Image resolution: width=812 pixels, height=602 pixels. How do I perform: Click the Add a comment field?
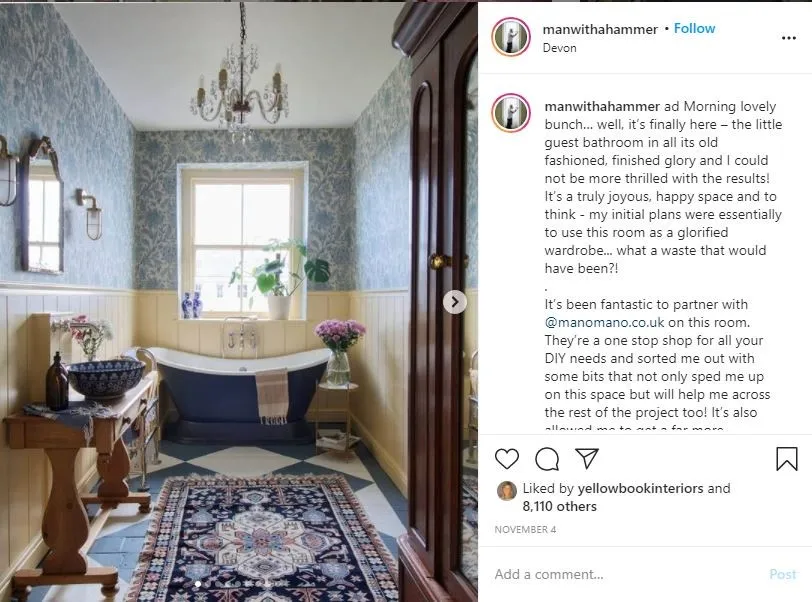626,574
